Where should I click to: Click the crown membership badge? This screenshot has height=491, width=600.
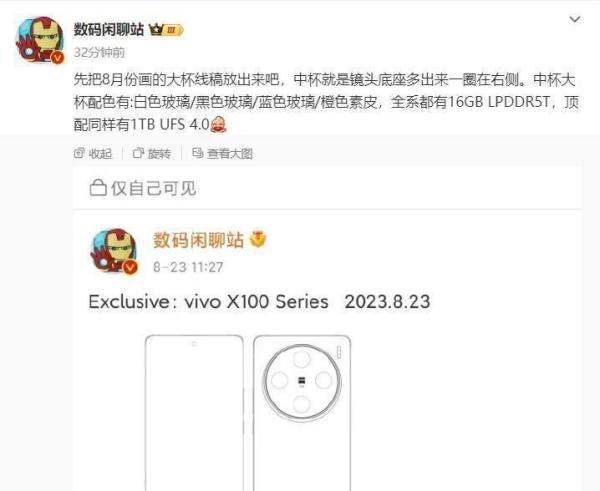coord(166,30)
